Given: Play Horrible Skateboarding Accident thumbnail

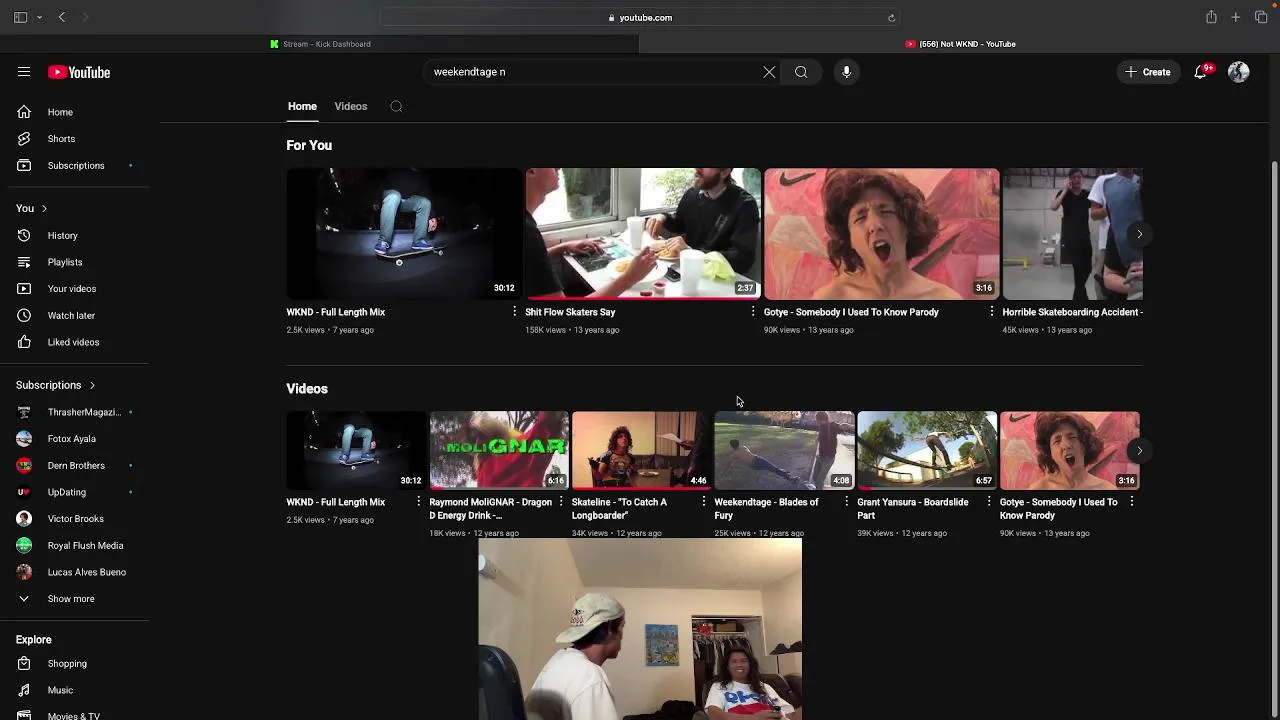Looking at the screenshot, I should [x=1073, y=234].
